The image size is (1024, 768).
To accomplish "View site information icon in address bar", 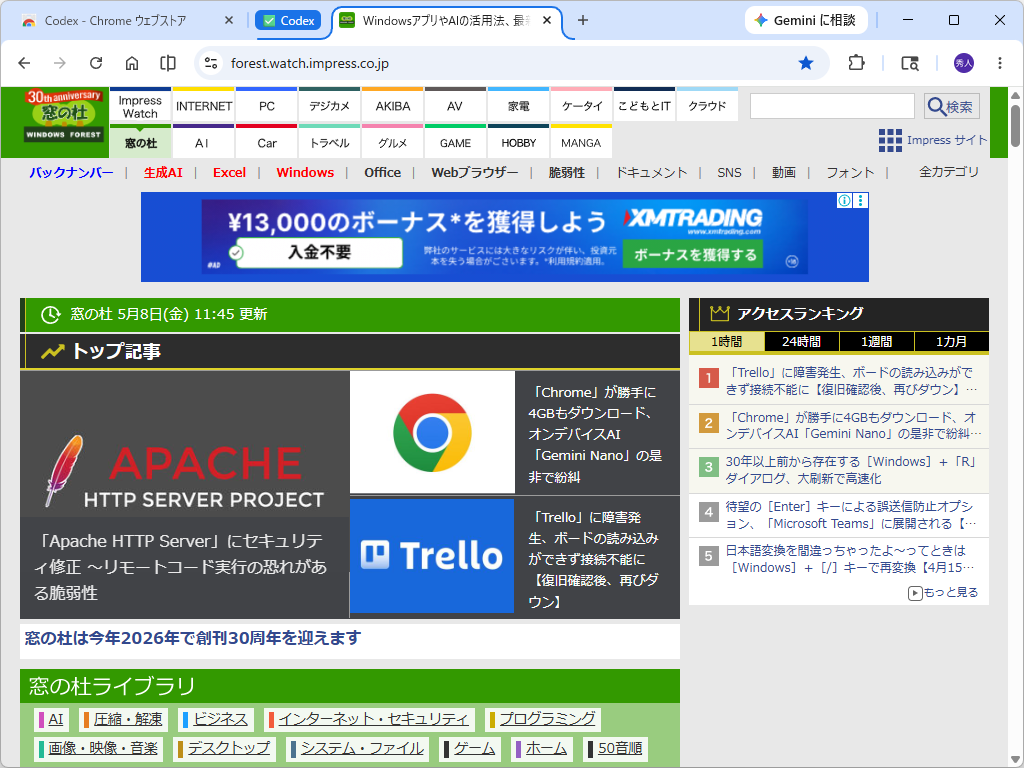I will tap(210, 63).
